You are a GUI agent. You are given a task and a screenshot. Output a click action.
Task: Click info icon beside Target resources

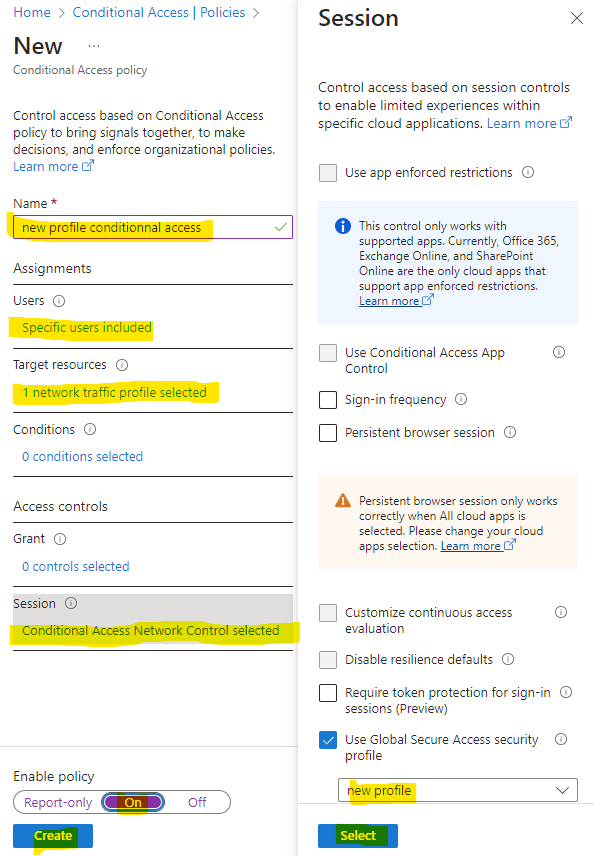(x=122, y=365)
